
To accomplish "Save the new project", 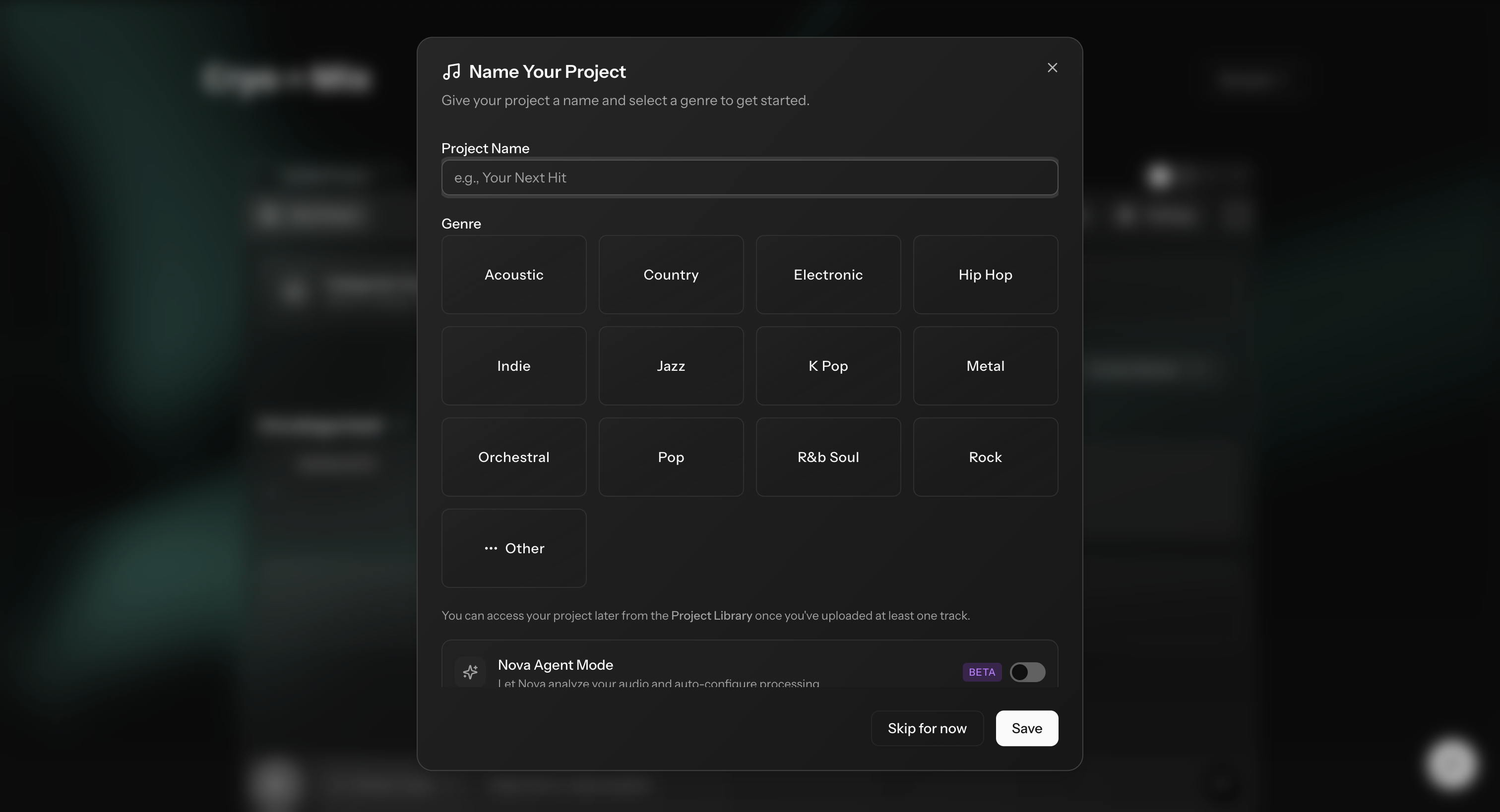I will 1026,728.
